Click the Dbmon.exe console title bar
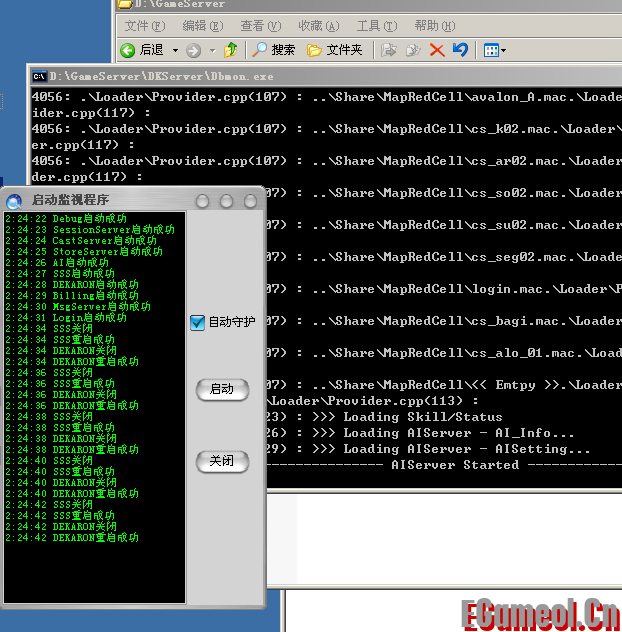Viewport: 622px width, 632px height. pos(300,75)
